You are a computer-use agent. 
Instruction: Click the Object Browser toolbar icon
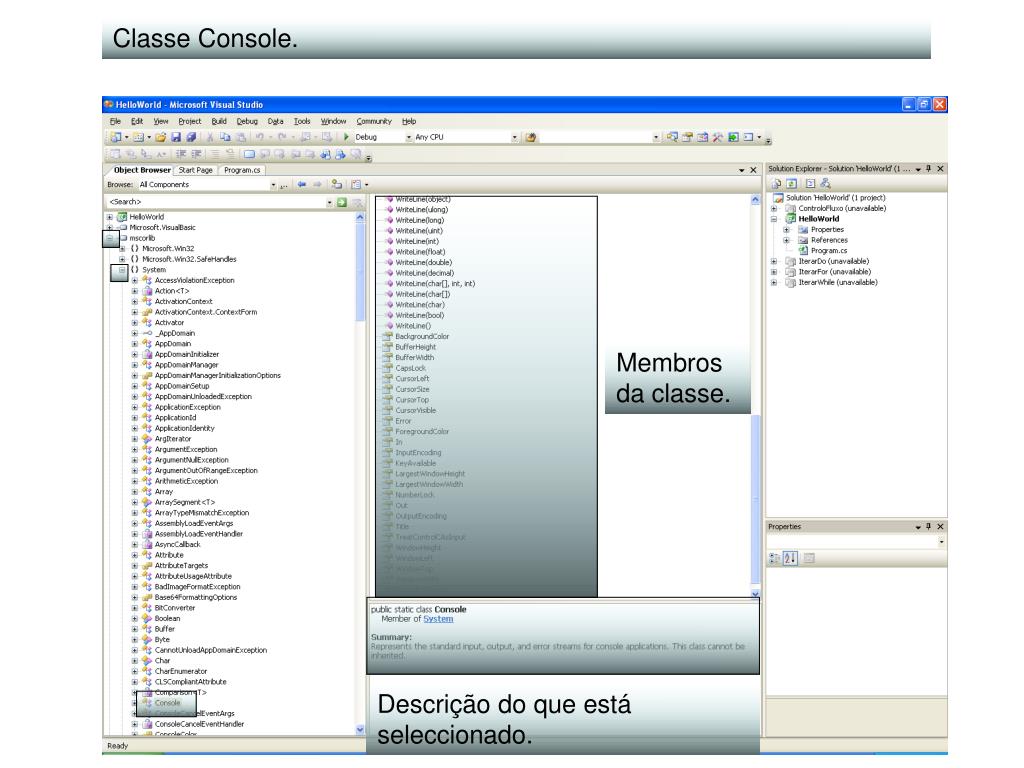click(703, 137)
